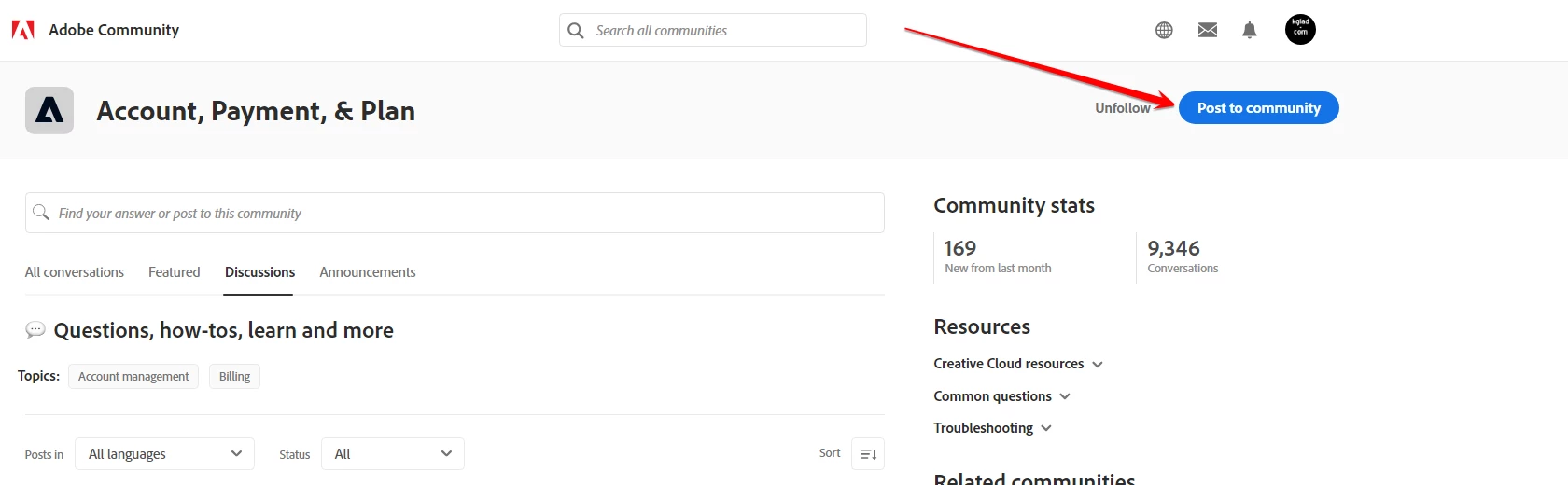
Task: Click the Account, Payment, & Plan community logo
Action: click(x=49, y=110)
